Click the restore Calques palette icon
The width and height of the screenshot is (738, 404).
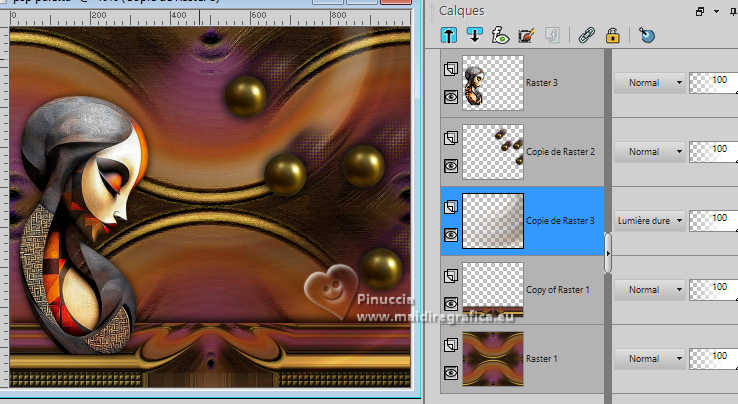tap(700, 12)
